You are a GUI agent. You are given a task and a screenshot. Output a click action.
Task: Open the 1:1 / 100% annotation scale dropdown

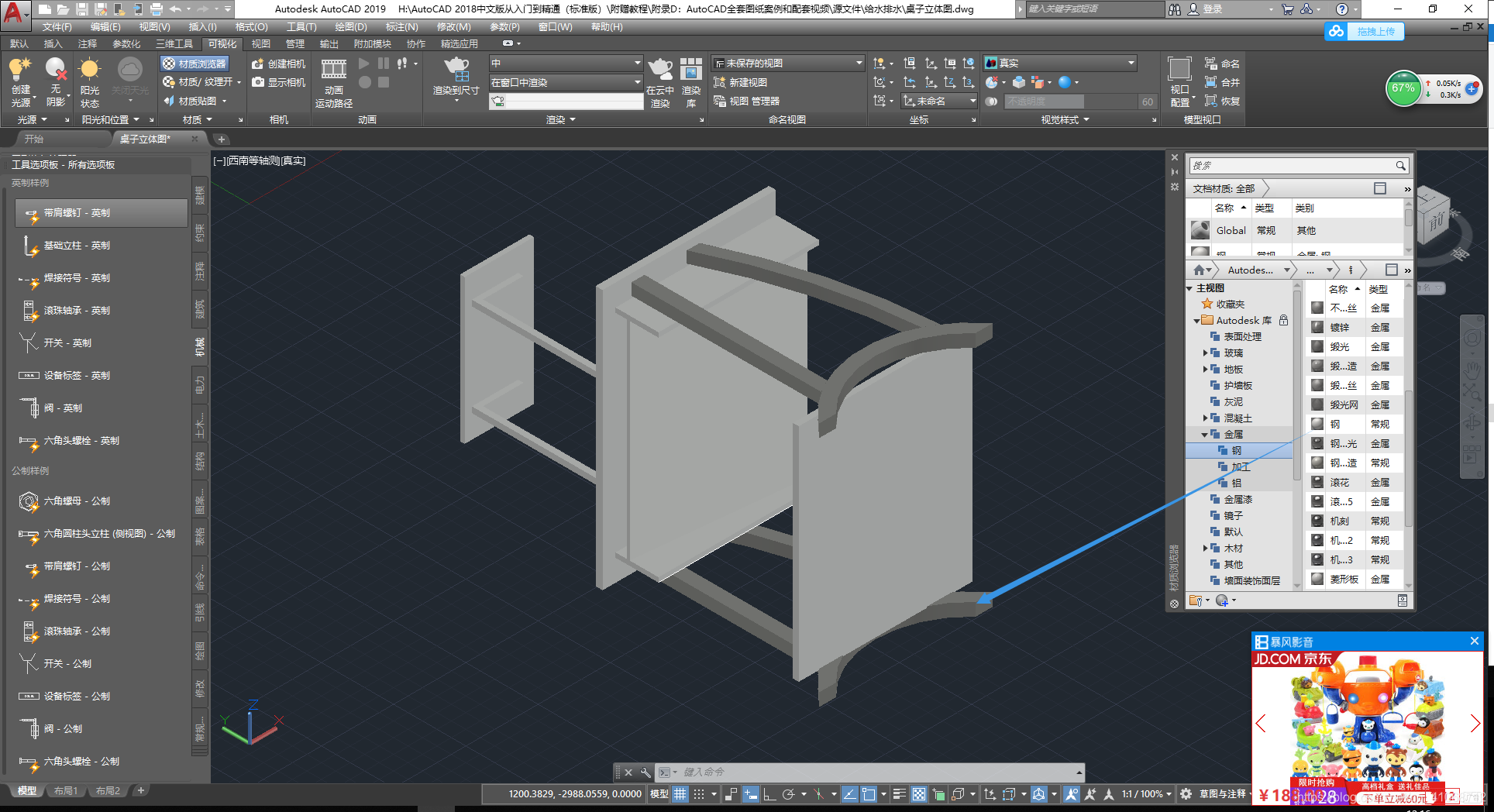(x=1147, y=793)
